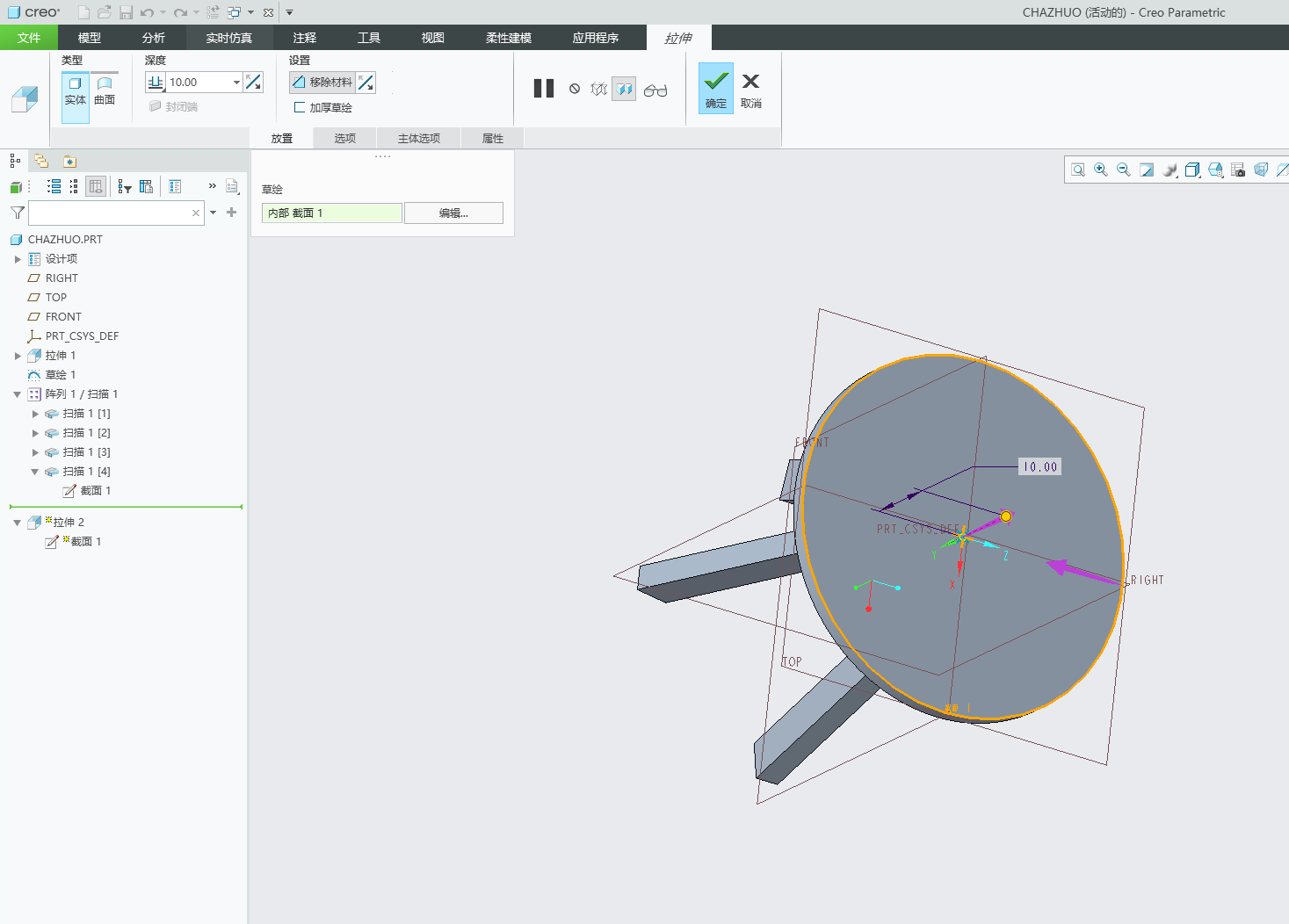Toggle the unattached mesh preview icon
This screenshot has height=924, width=1289.
tap(599, 89)
